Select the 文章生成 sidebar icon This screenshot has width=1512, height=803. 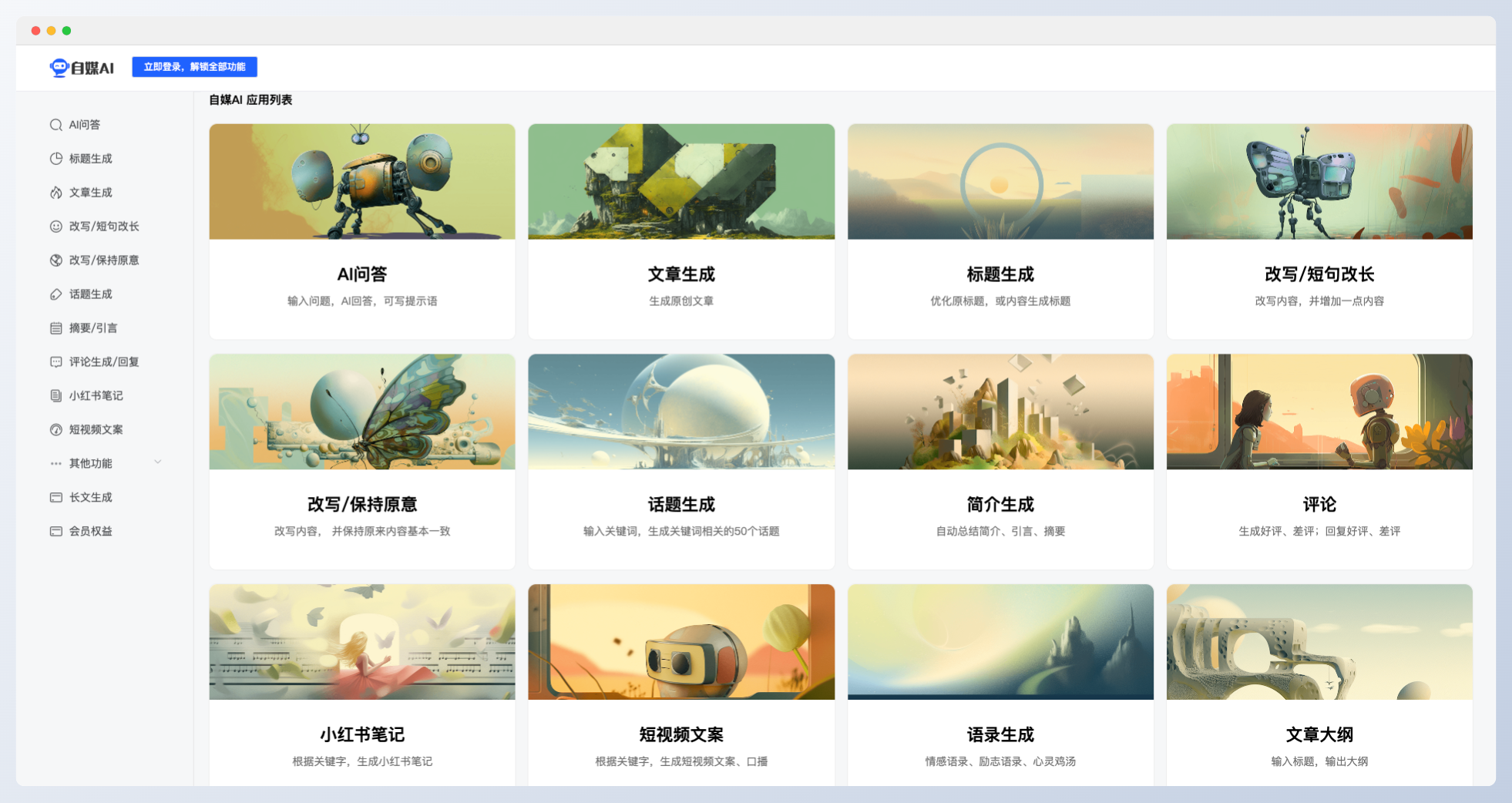tap(55, 192)
